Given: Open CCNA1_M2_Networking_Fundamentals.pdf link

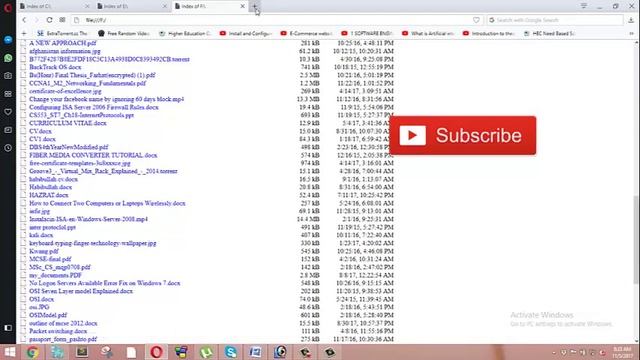Looking at the screenshot, I should pyautogui.click(x=87, y=83).
